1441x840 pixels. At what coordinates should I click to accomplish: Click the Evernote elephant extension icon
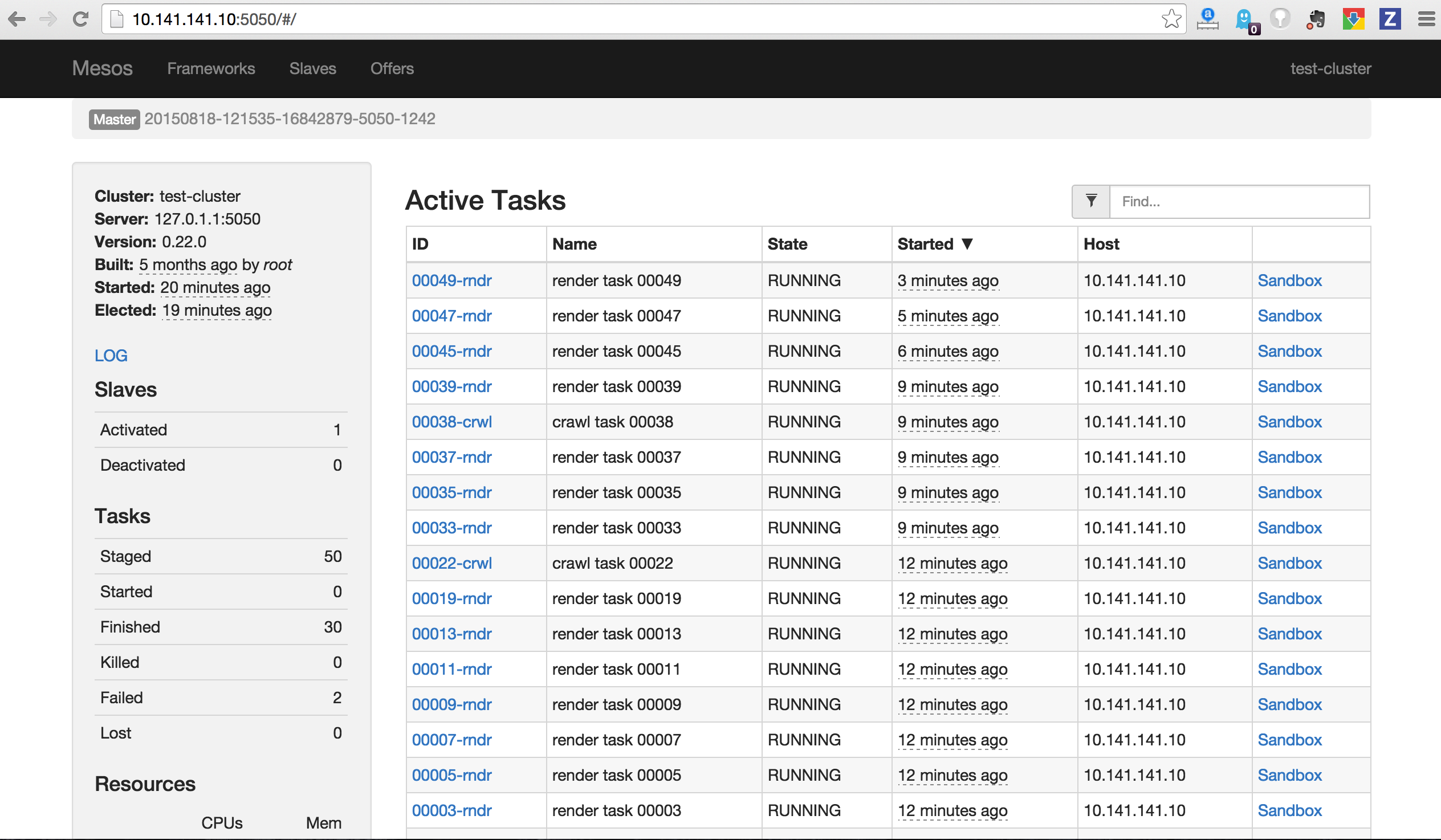click(1316, 19)
